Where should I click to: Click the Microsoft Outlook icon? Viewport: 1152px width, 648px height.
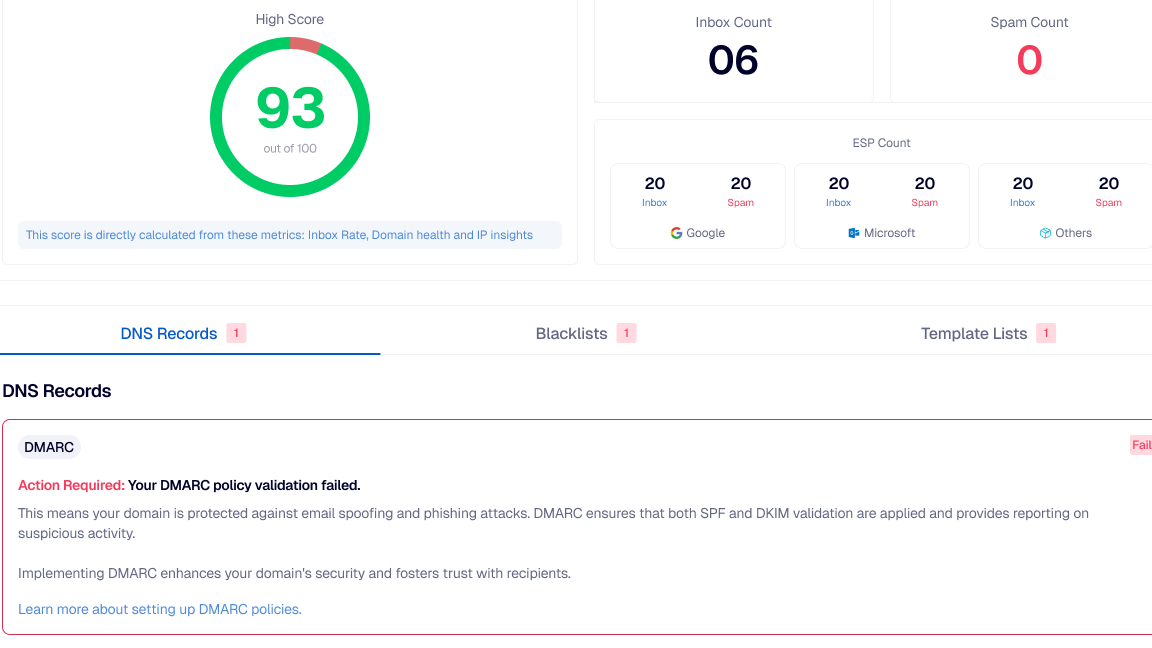coord(854,233)
